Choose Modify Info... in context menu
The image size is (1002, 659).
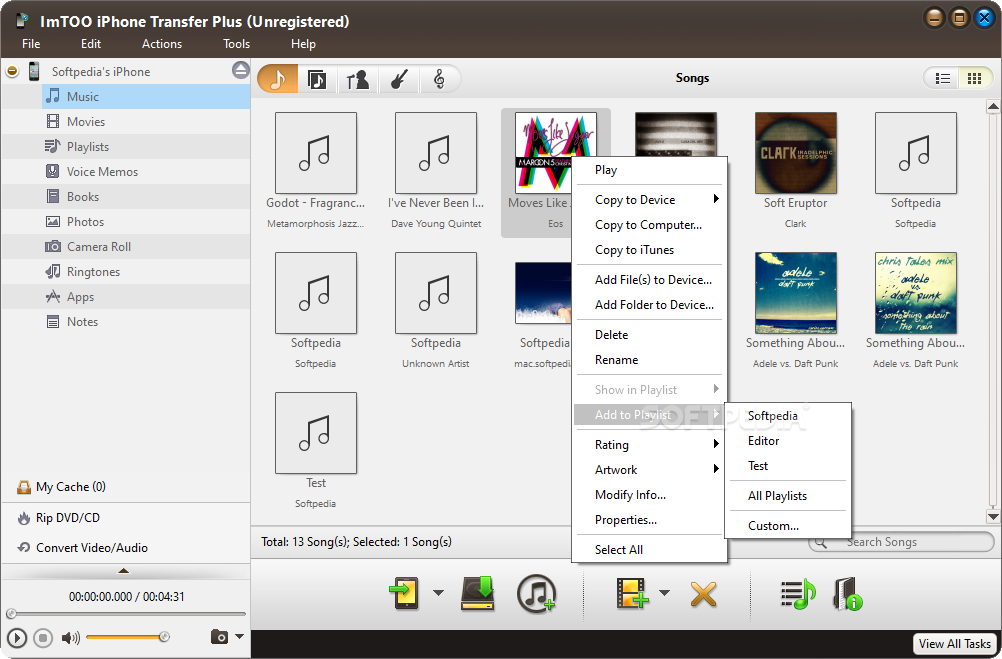click(x=649, y=495)
